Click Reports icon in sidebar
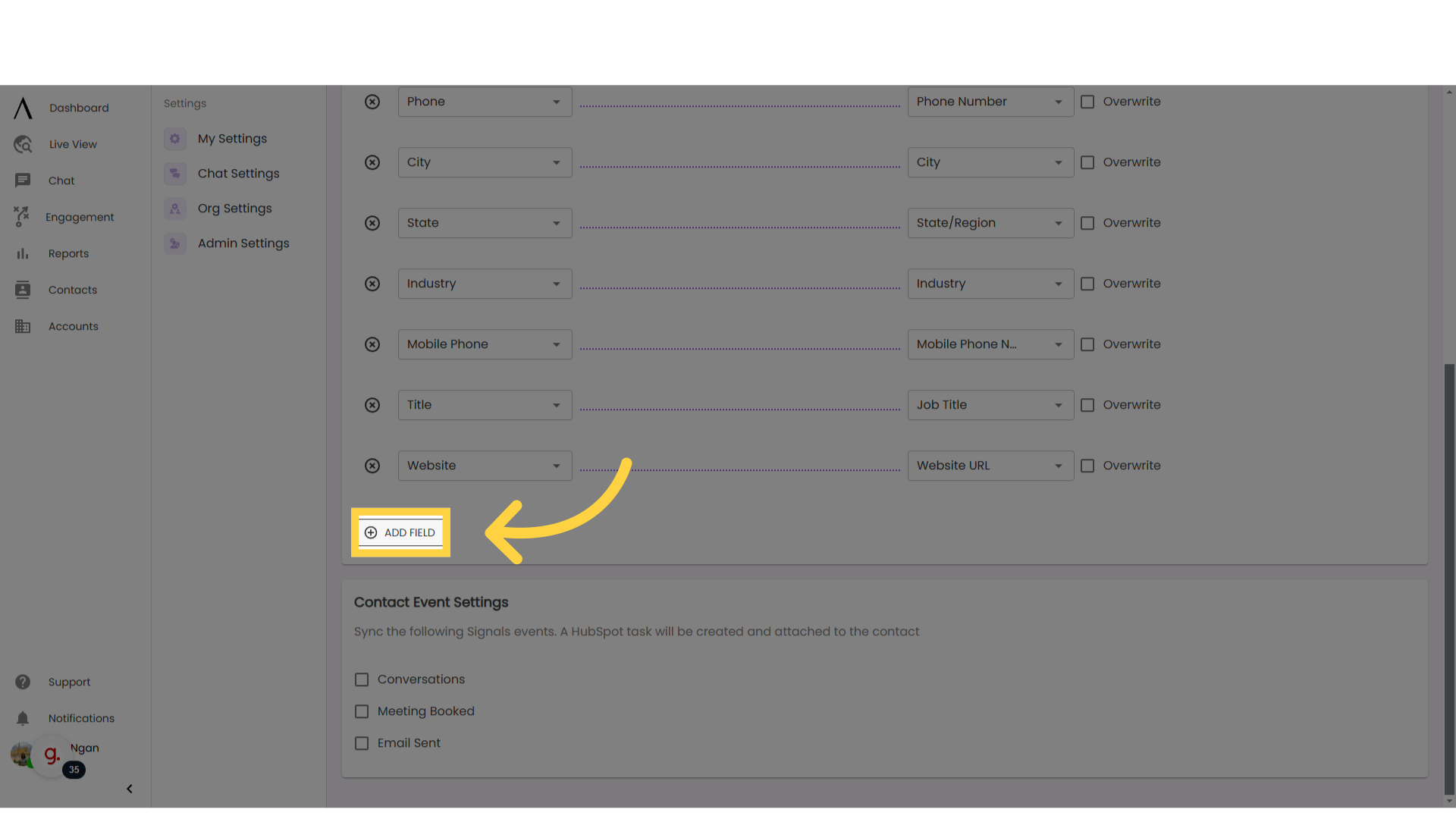The height and width of the screenshot is (819, 1456). [x=22, y=253]
